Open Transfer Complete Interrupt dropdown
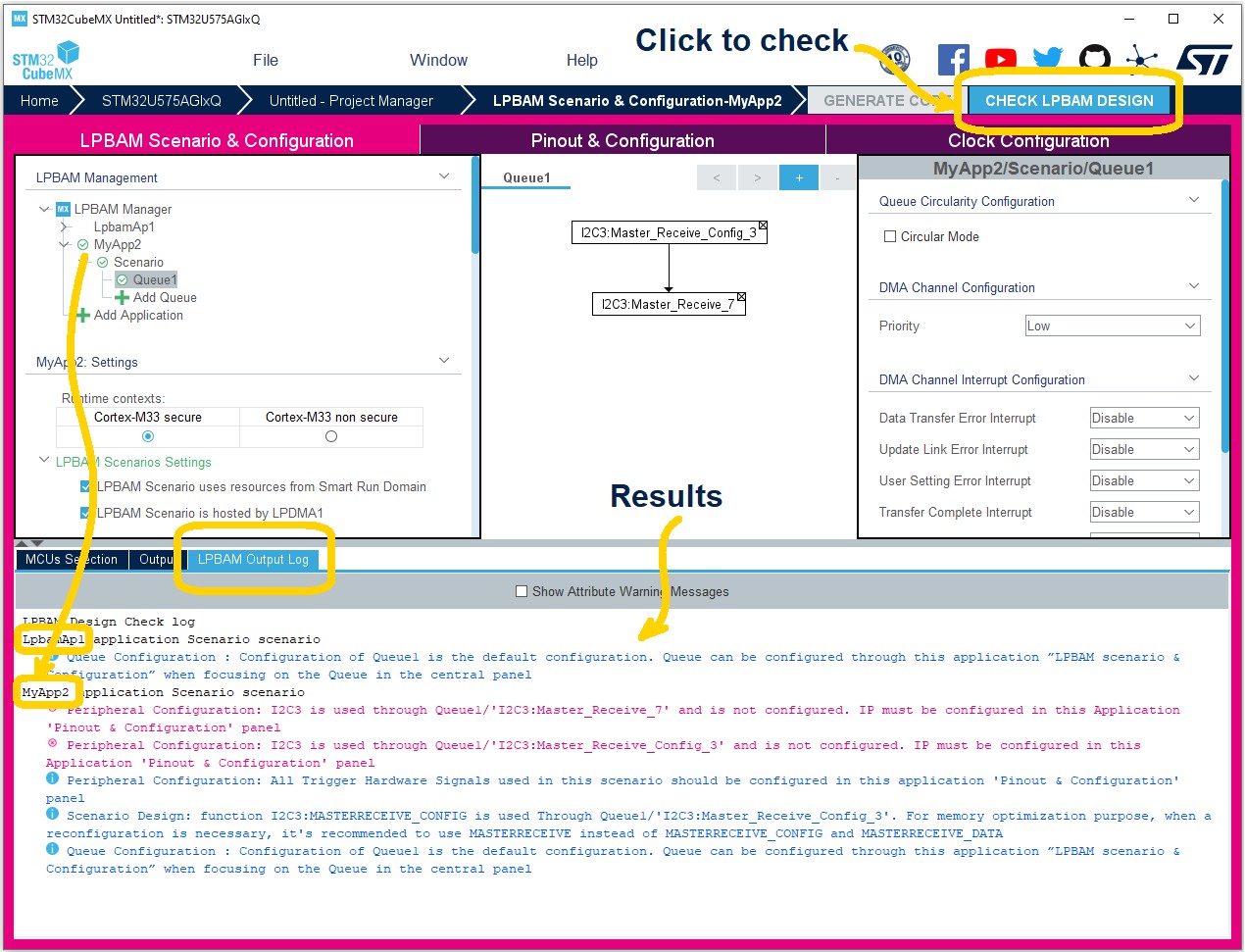The image size is (1245, 952). click(1145, 512)
